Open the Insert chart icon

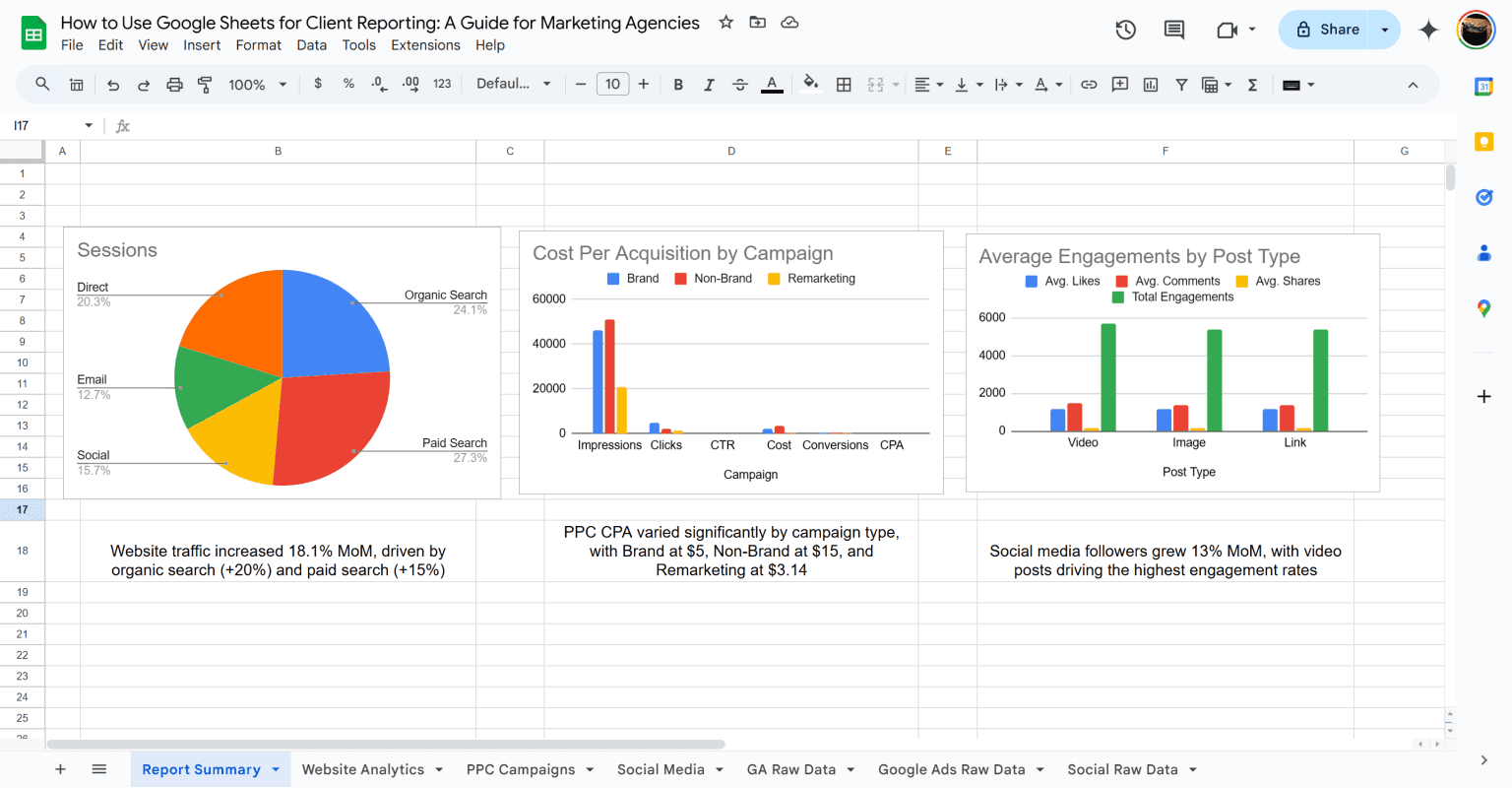tap(1150, 84)
